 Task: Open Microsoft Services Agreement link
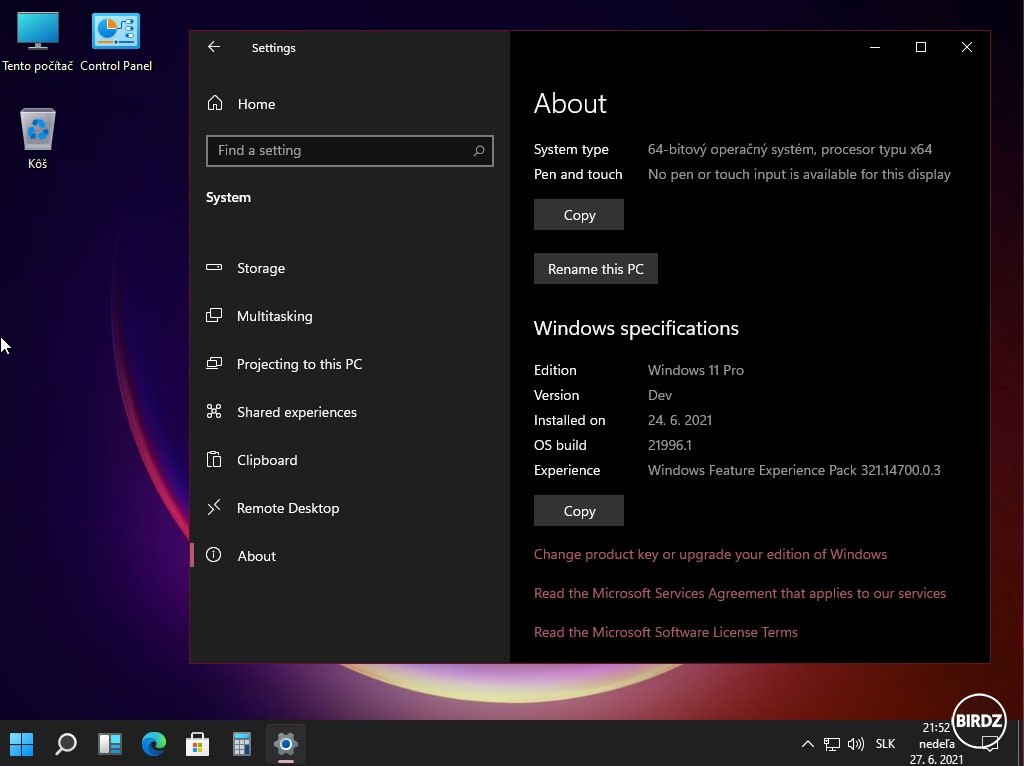point(739,593)
